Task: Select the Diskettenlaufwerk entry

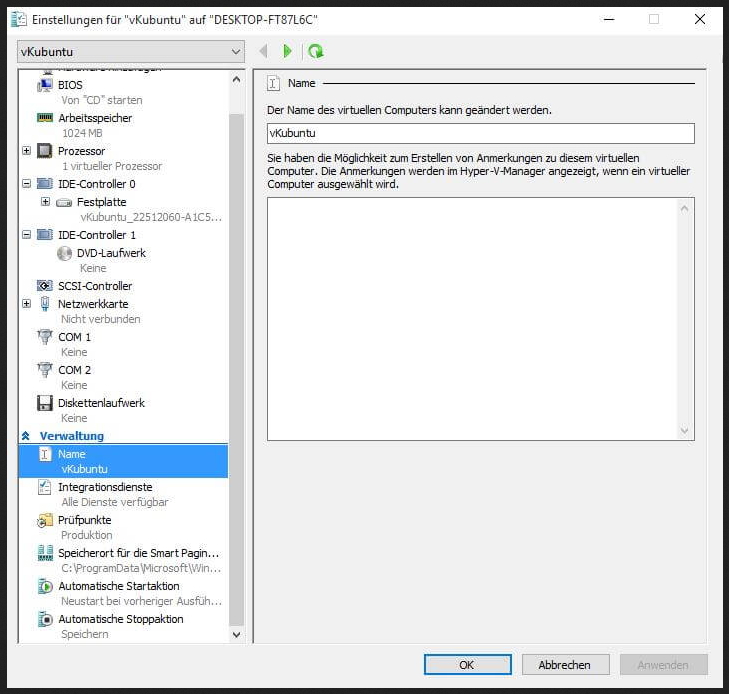Action: click(x=101, y=403)
